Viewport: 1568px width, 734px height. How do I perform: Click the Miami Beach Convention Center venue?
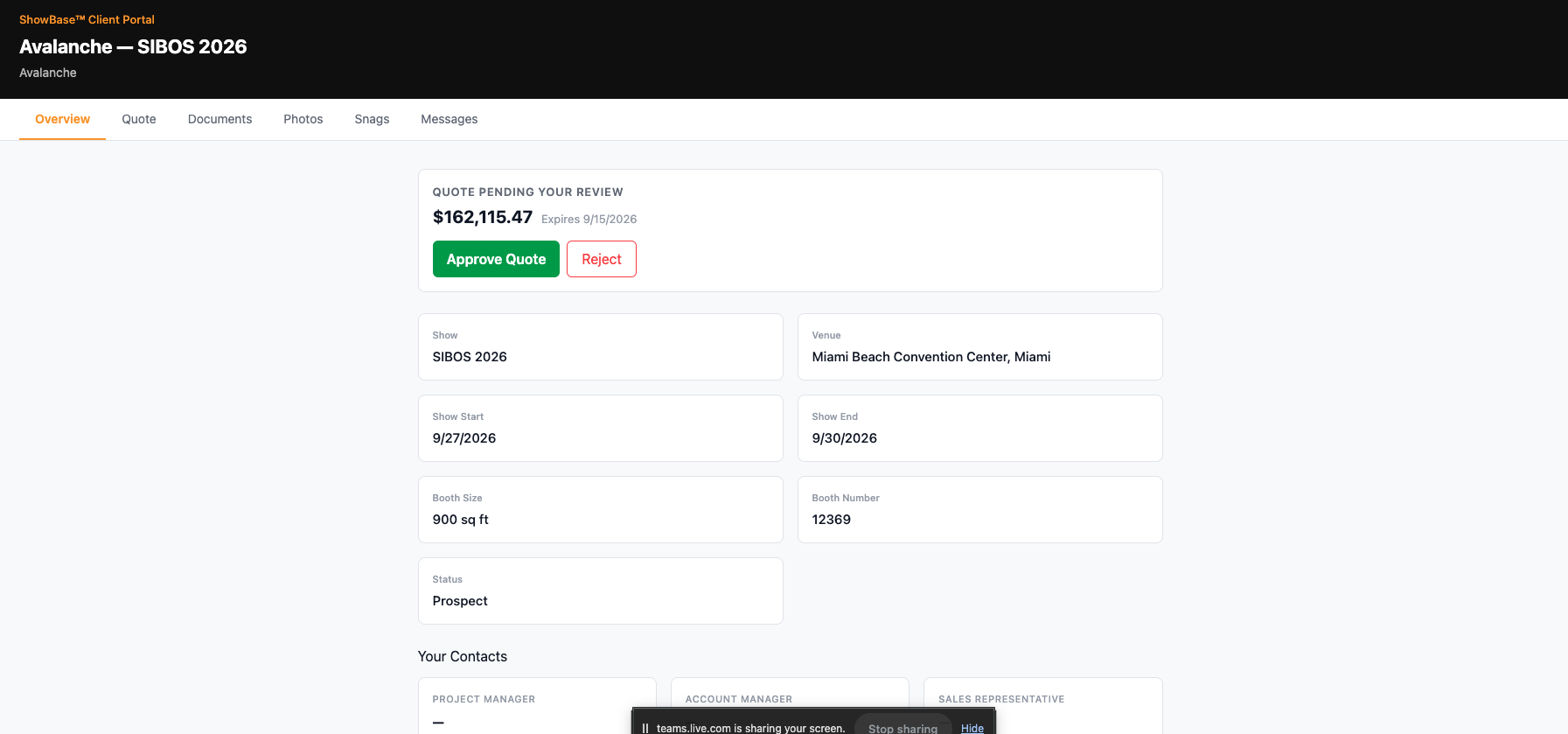pos(931,357)
